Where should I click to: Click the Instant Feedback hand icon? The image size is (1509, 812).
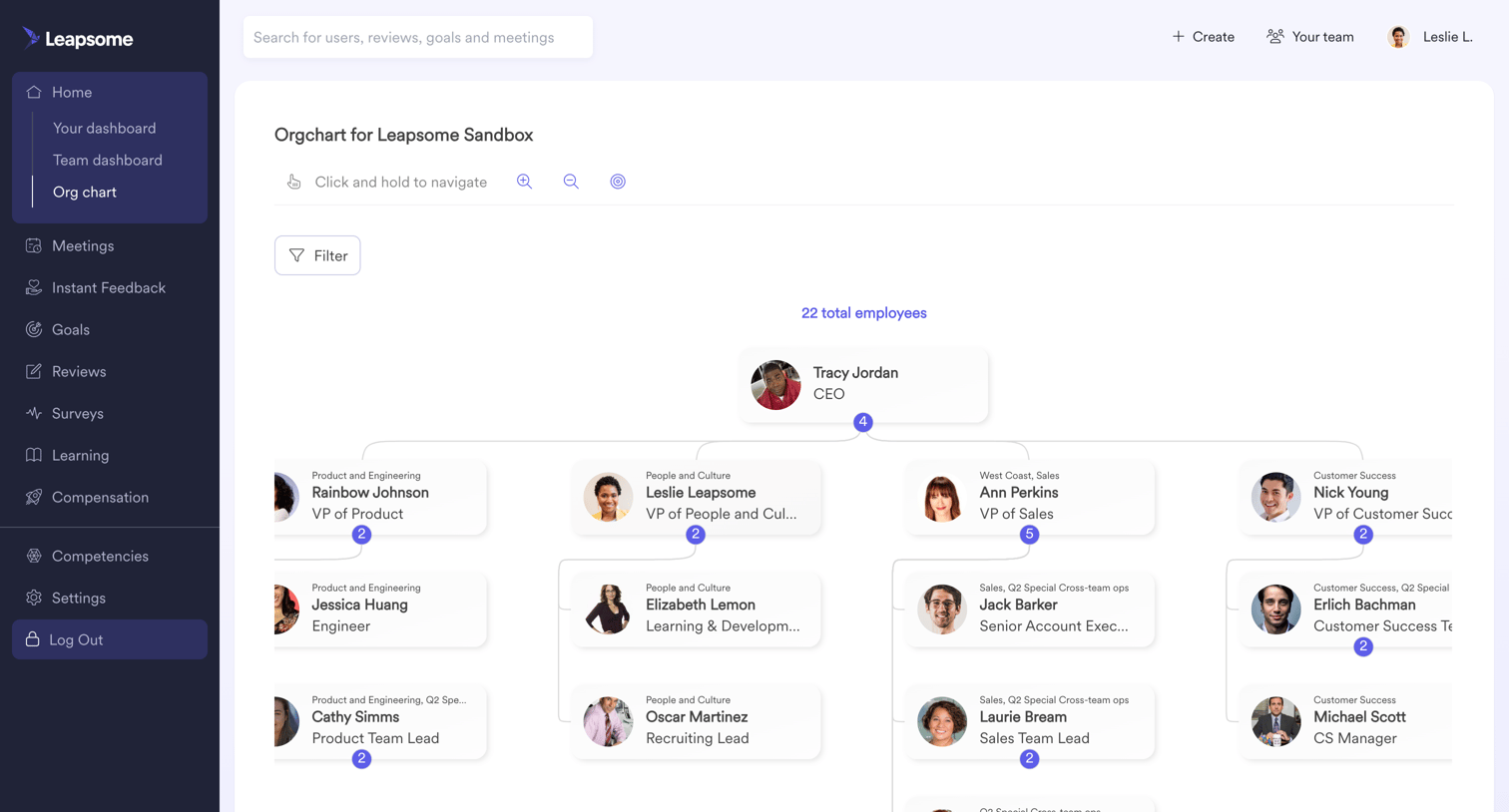pyautogui.click(x=34, y=287)
